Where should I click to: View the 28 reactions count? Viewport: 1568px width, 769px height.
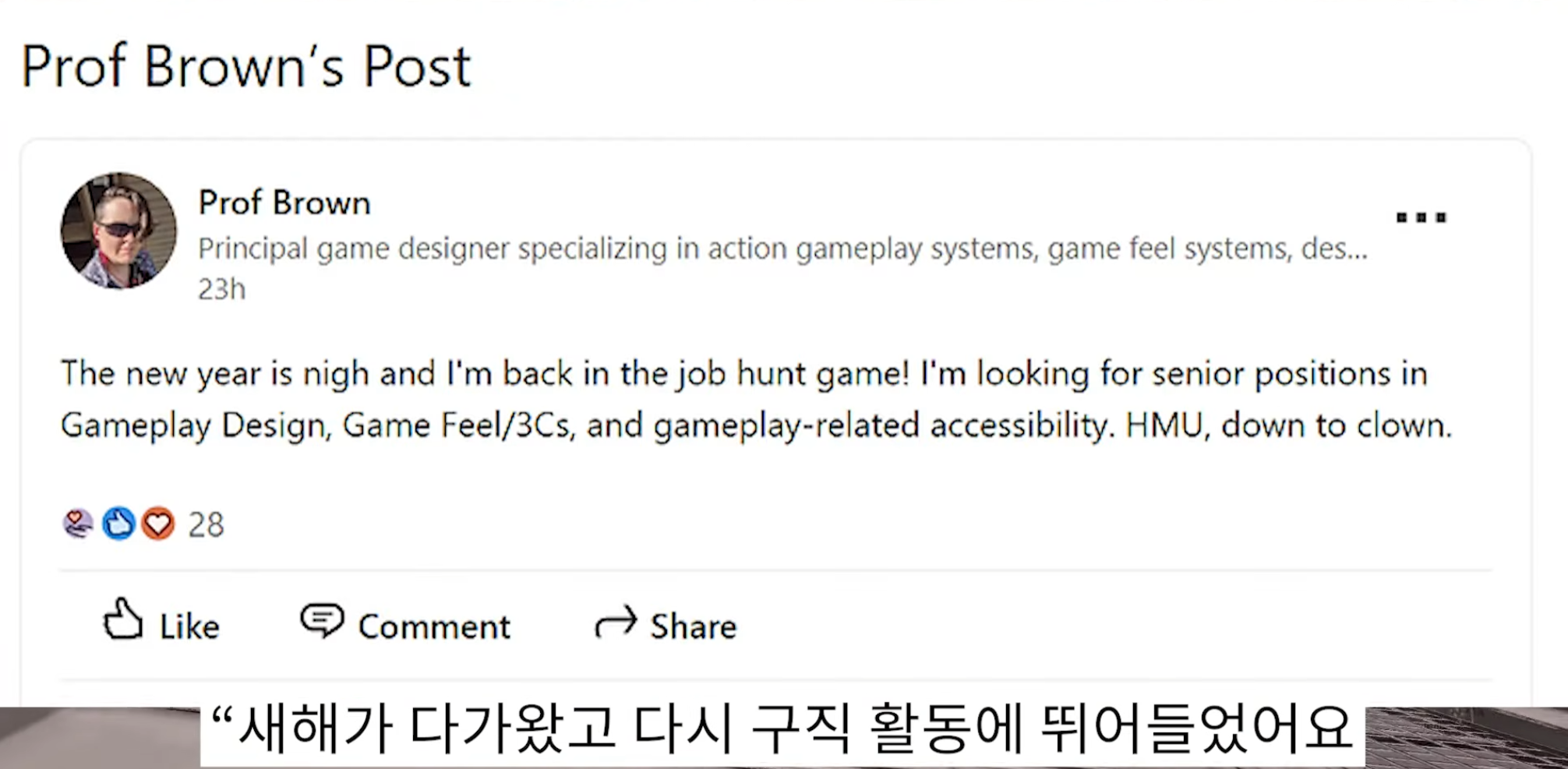click(206, 525)
